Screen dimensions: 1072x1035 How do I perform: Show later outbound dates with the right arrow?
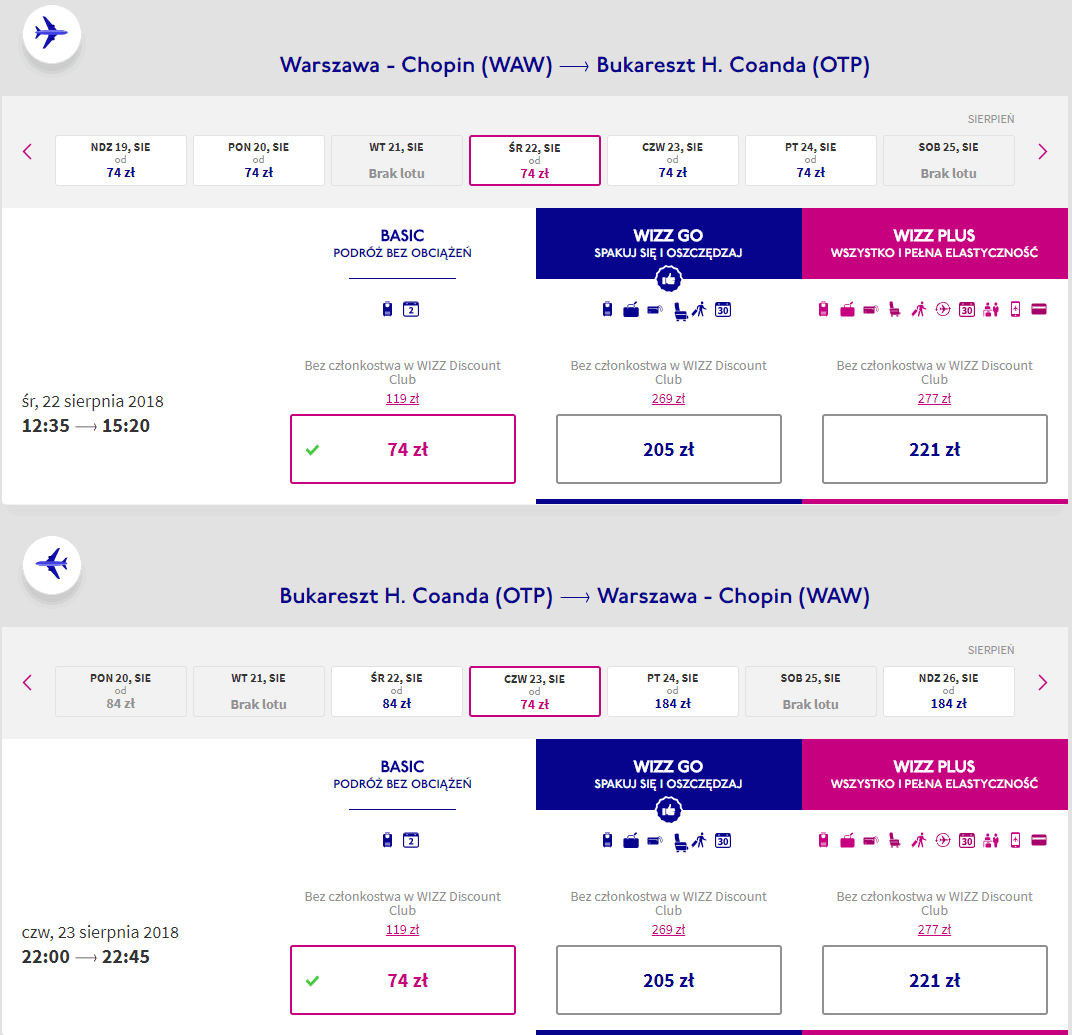click(1043, 152)
